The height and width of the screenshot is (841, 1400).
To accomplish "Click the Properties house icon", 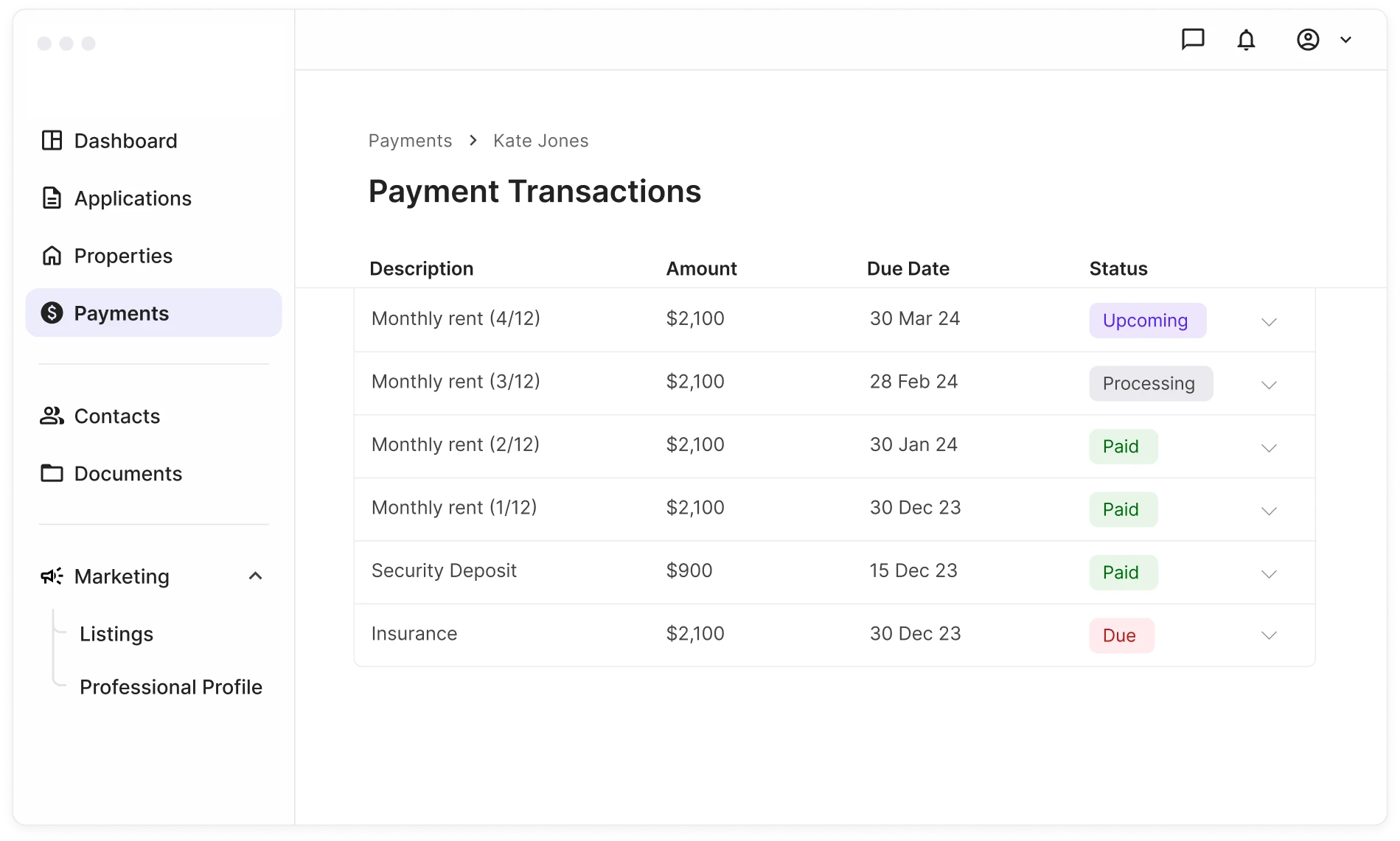I will tap(51, 255).
